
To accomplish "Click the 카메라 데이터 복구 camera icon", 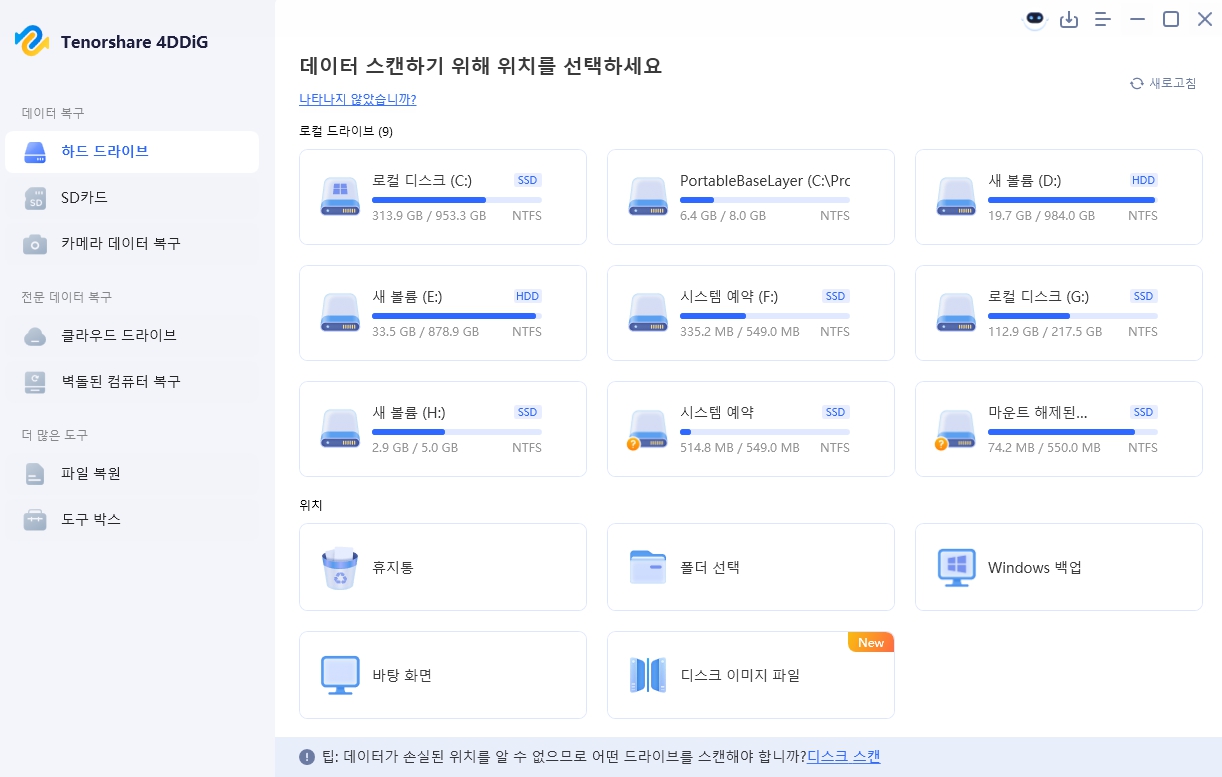I will [x=35, y=244].
